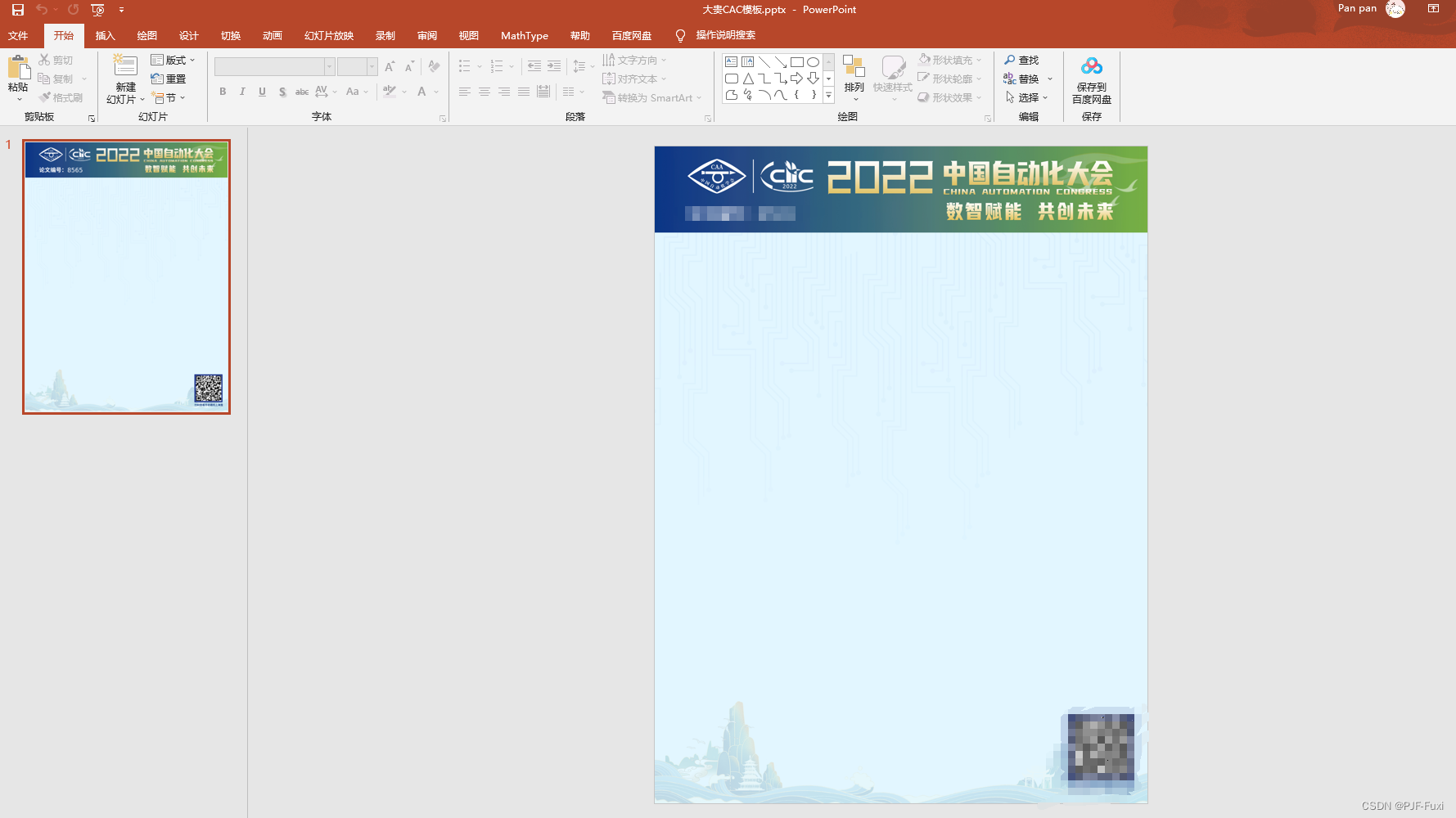
Task: Toggle Bold formatting
Action: (223, 92)
